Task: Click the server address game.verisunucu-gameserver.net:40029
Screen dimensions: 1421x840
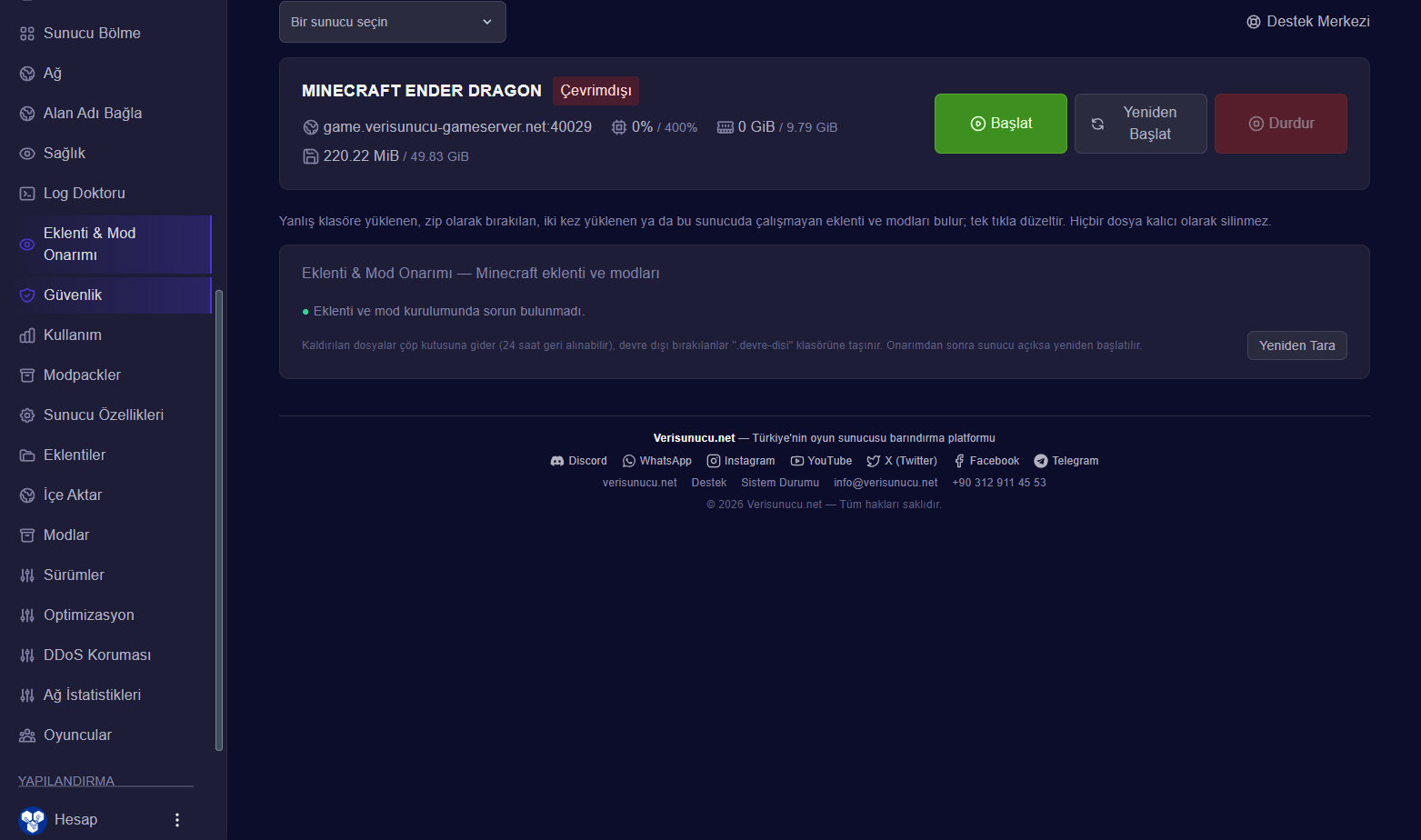Action: 457,127
